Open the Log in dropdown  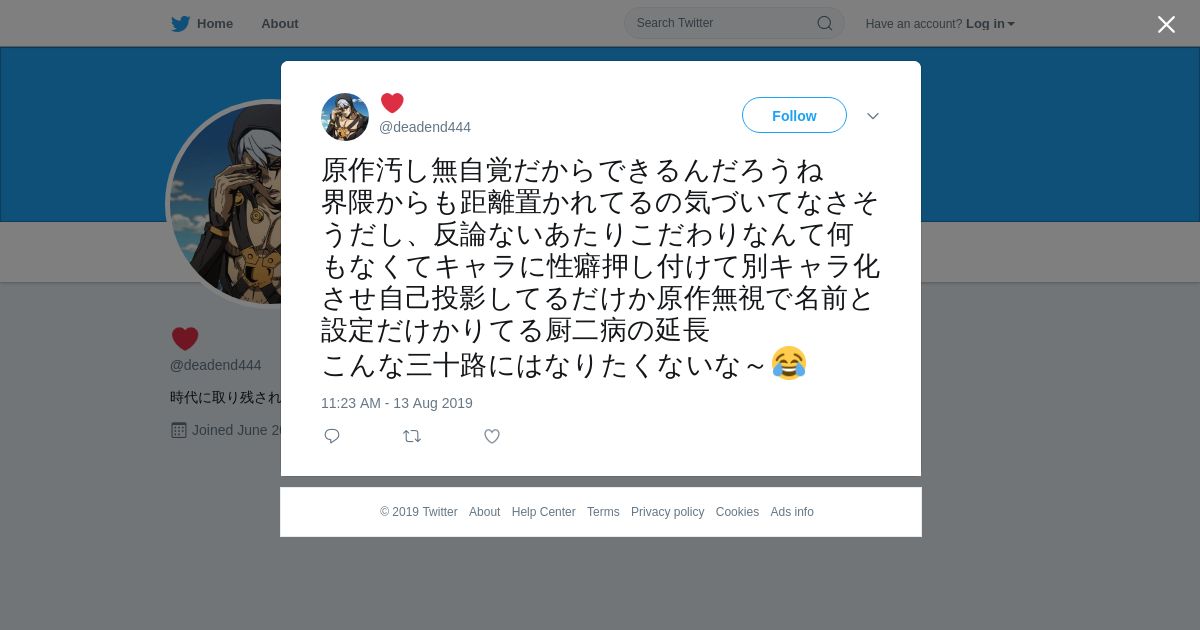[x=990, y=24]
